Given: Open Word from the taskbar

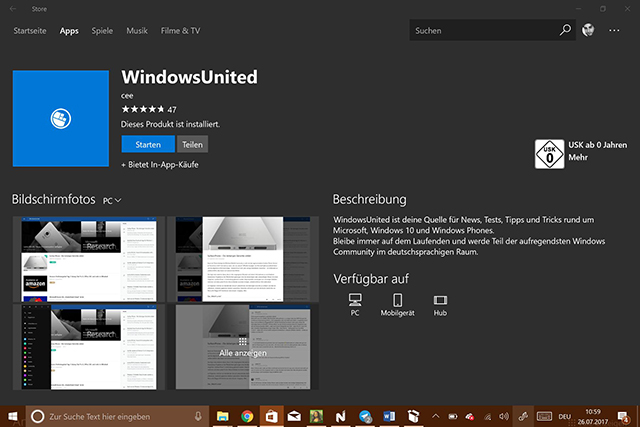Looking at the screenshot, I should pos(389,416).
